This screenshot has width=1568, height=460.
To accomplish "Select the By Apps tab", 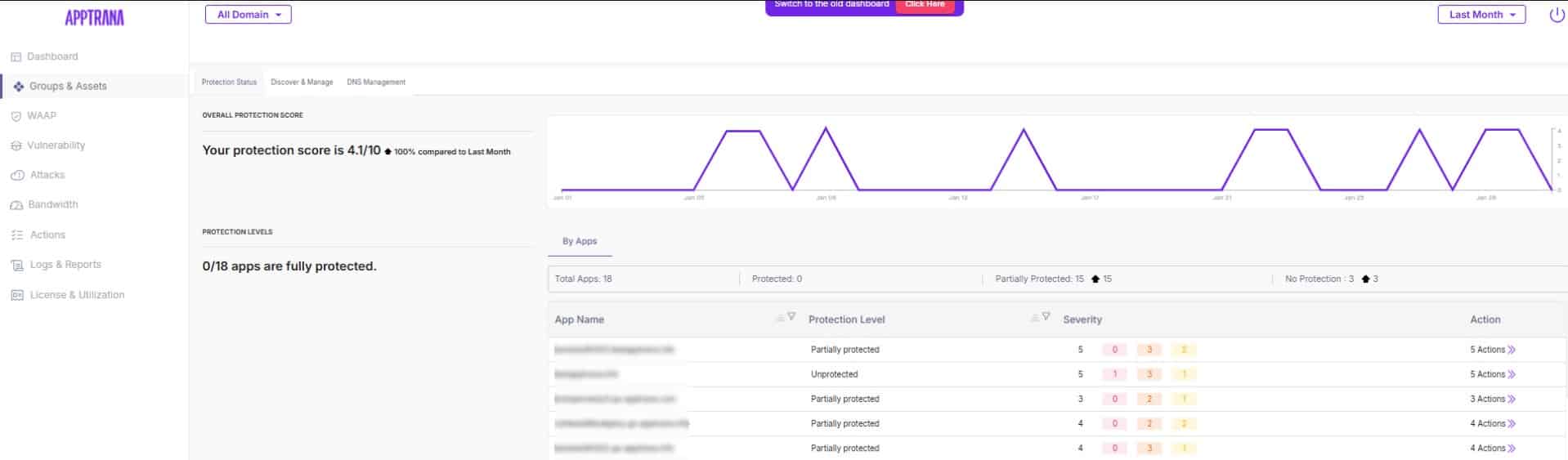I will (580, 242).
